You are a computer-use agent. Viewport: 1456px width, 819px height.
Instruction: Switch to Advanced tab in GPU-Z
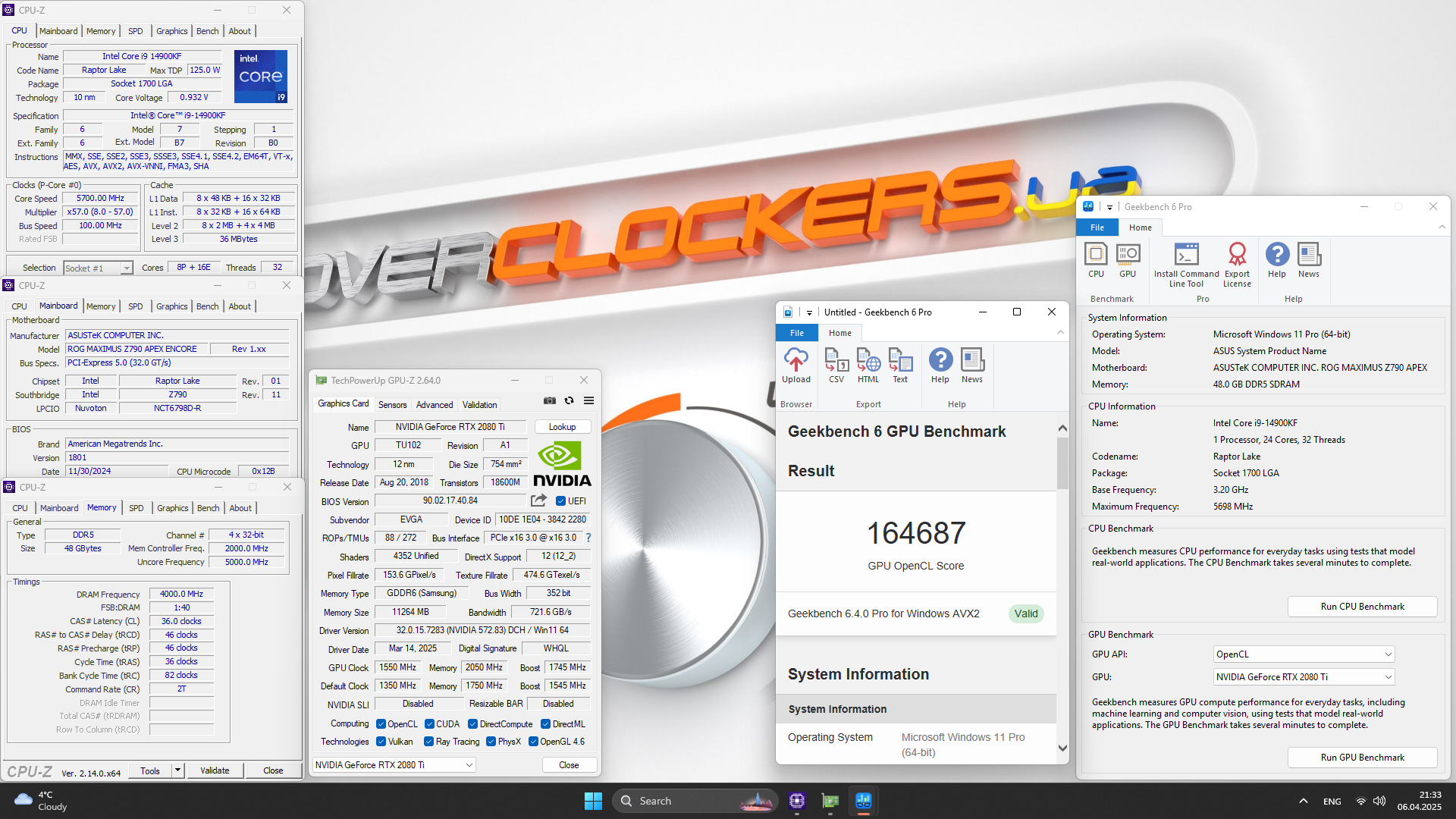click(x=435, y=405)
